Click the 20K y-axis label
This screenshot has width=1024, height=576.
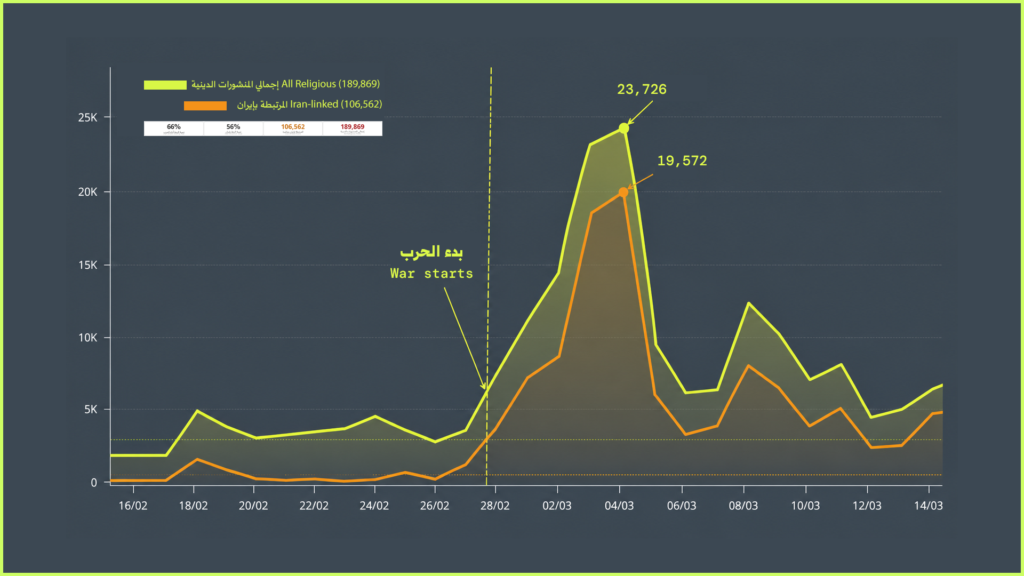pyautogui.click(x=88, y=192)
